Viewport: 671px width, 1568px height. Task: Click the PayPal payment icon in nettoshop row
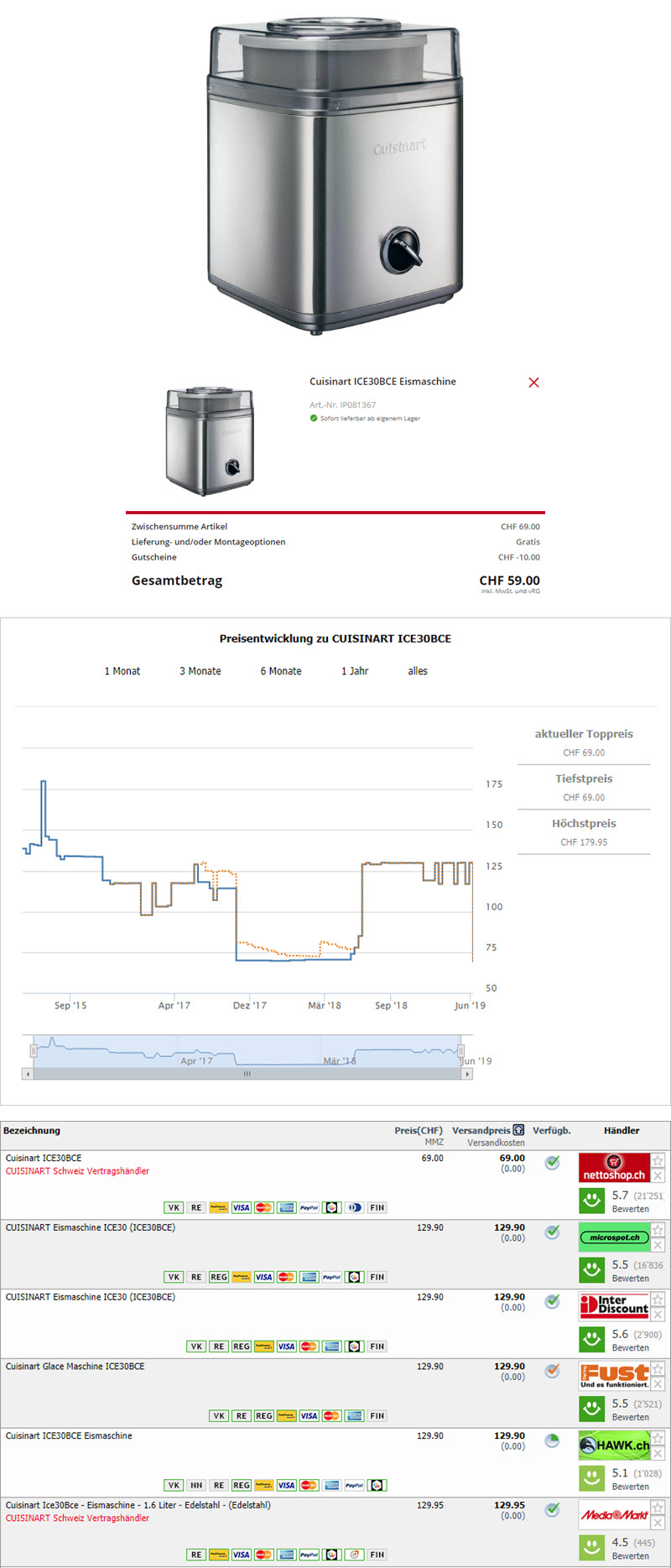pyautogui.click(x=309, y=1208)
